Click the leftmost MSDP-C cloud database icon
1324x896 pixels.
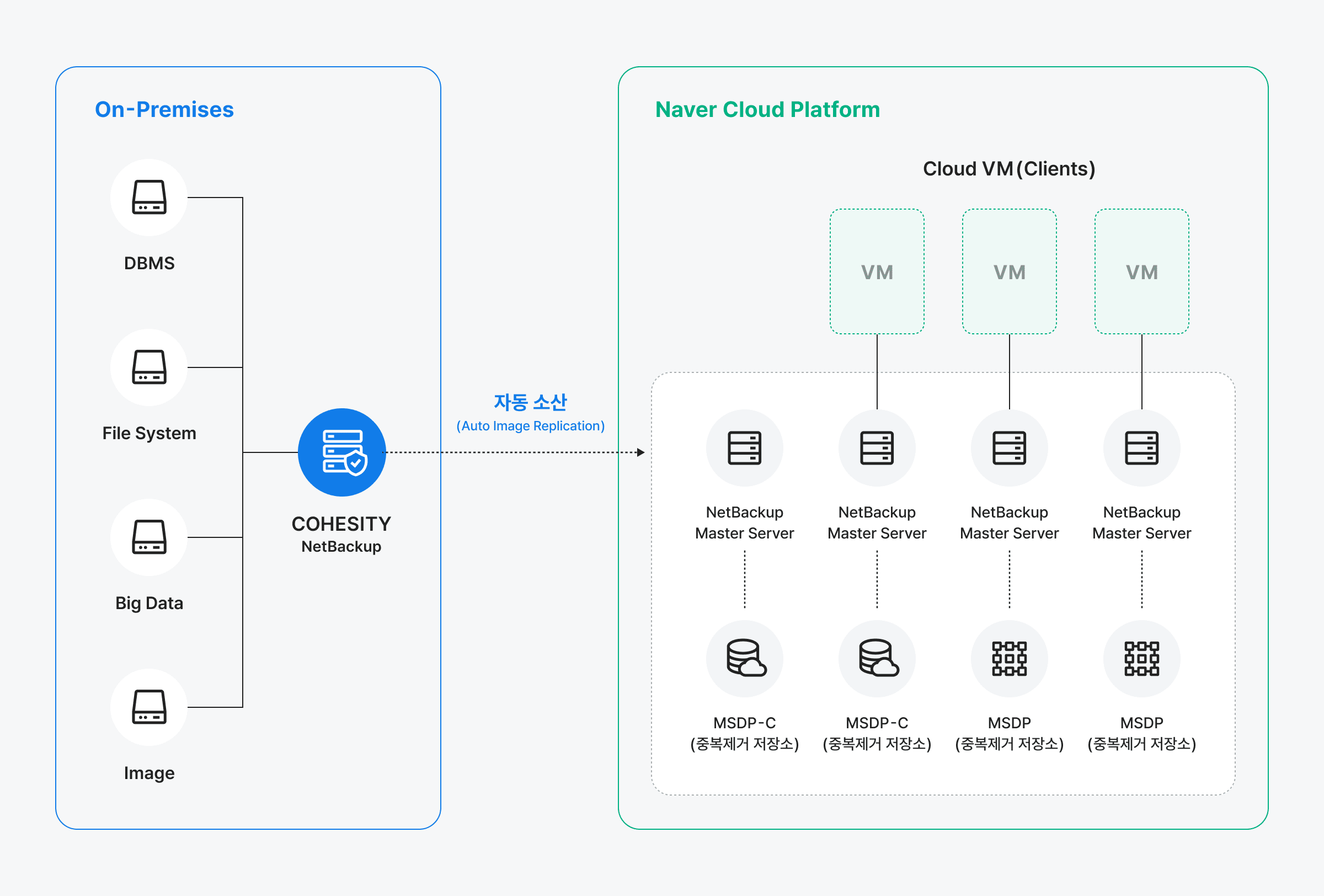point(745,658)
